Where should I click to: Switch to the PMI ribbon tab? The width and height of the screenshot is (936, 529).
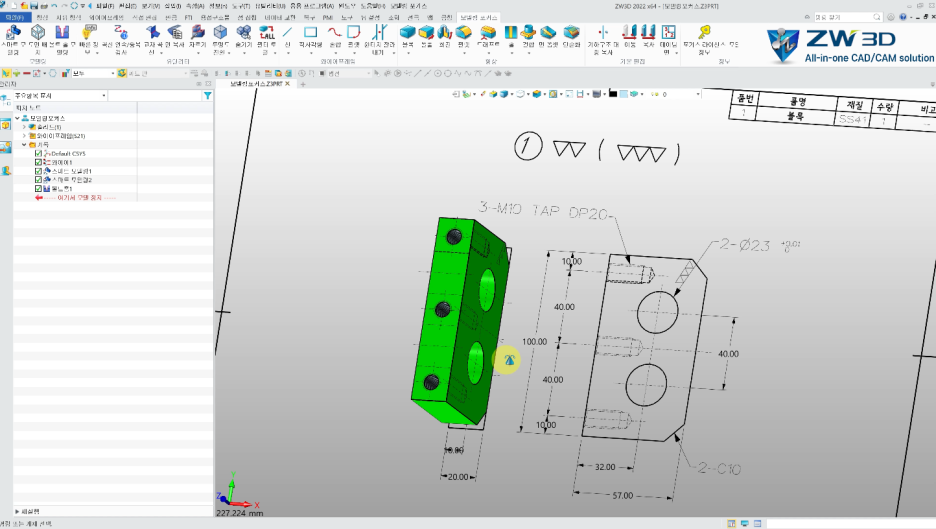[328, 17]
